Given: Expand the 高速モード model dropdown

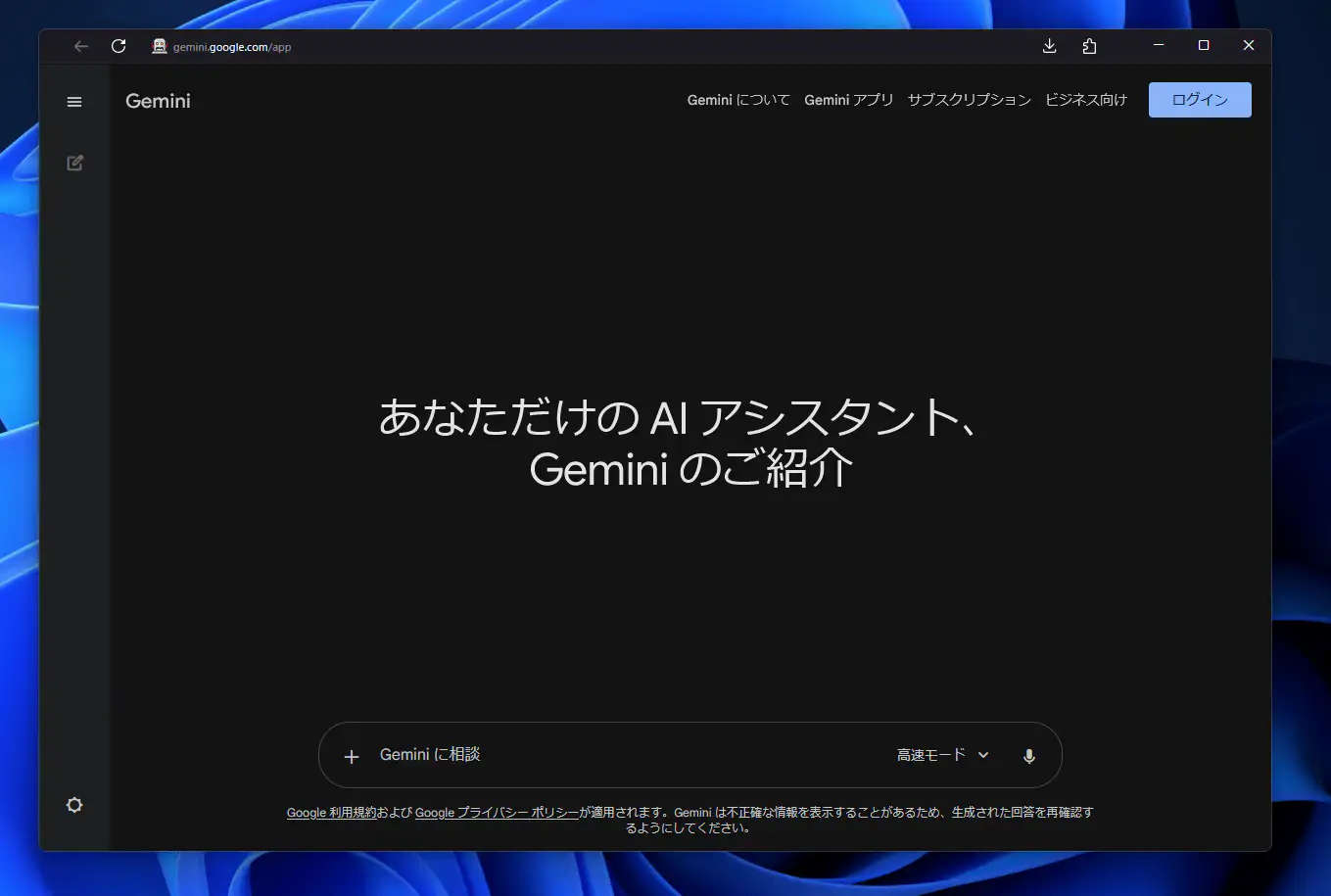Looking at the screenshot, I should 942,755.
